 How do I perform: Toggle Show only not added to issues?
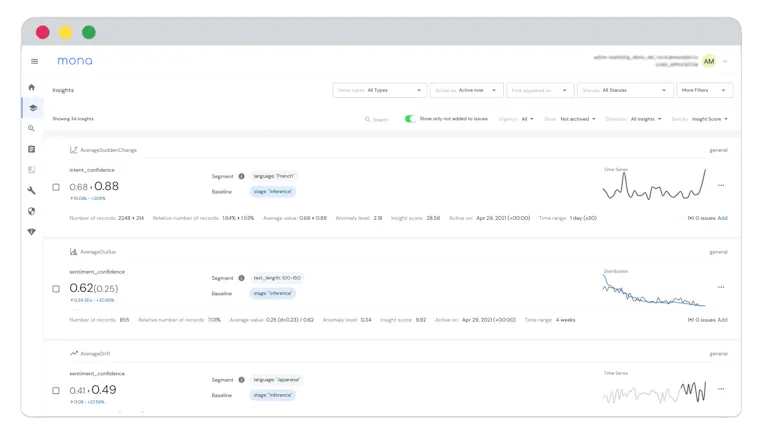[x=410, y=119]
